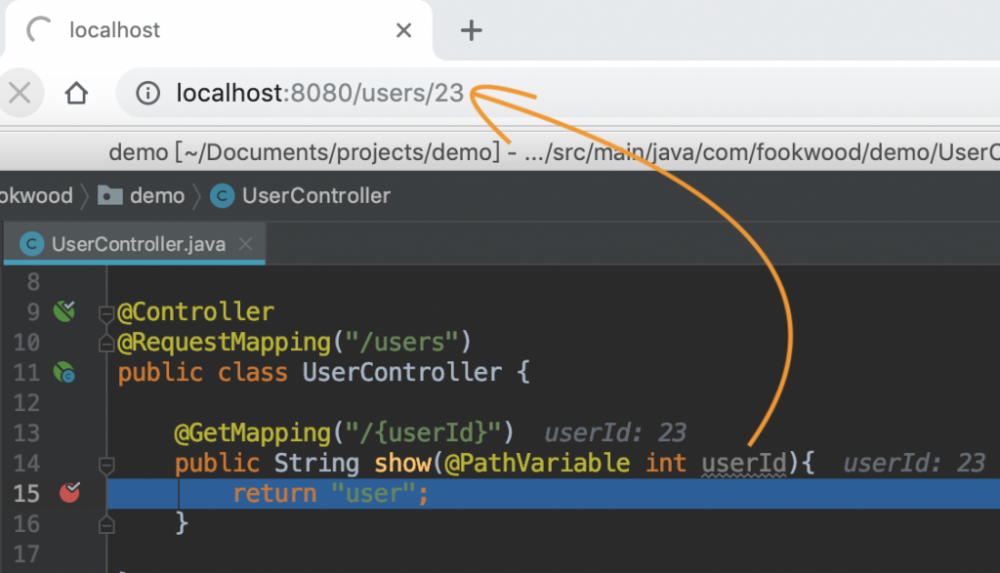This screenshot has width=1000, height=573.
Task: Click the demo folder icon in breadcrumbs
Action: coord(110,195)
